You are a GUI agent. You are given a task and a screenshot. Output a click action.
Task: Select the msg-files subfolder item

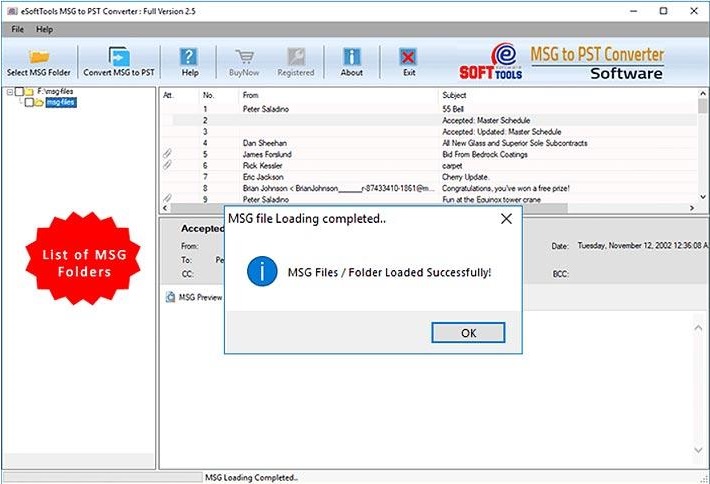tap(61, 102)
